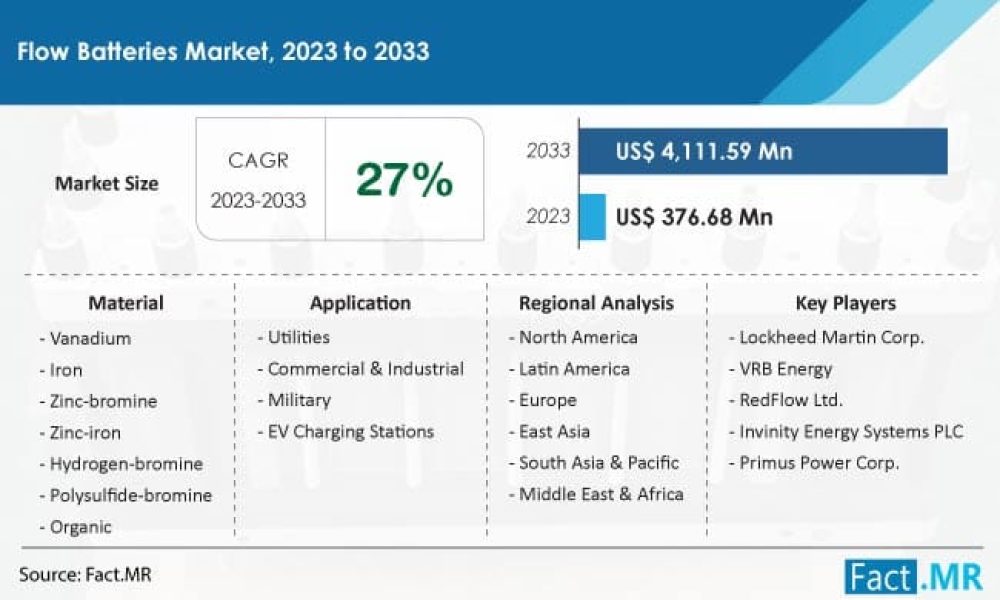This screenshot has height=600, width=1000.
Task: Click 'Utilities' under Application
Action: [x=298, y=337]
